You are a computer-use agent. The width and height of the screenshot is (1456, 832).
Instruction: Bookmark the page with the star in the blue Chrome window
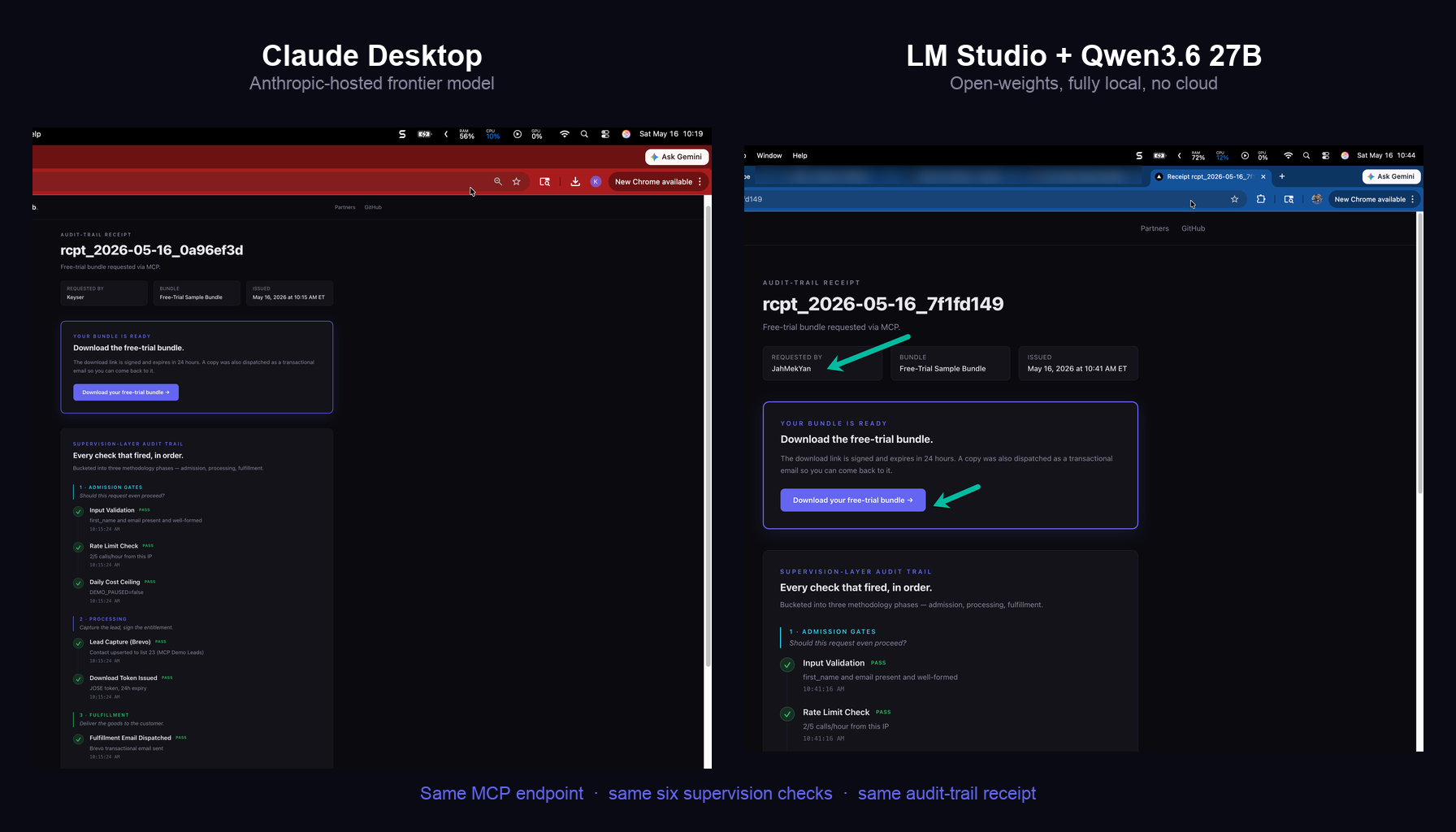[1234, 199]
